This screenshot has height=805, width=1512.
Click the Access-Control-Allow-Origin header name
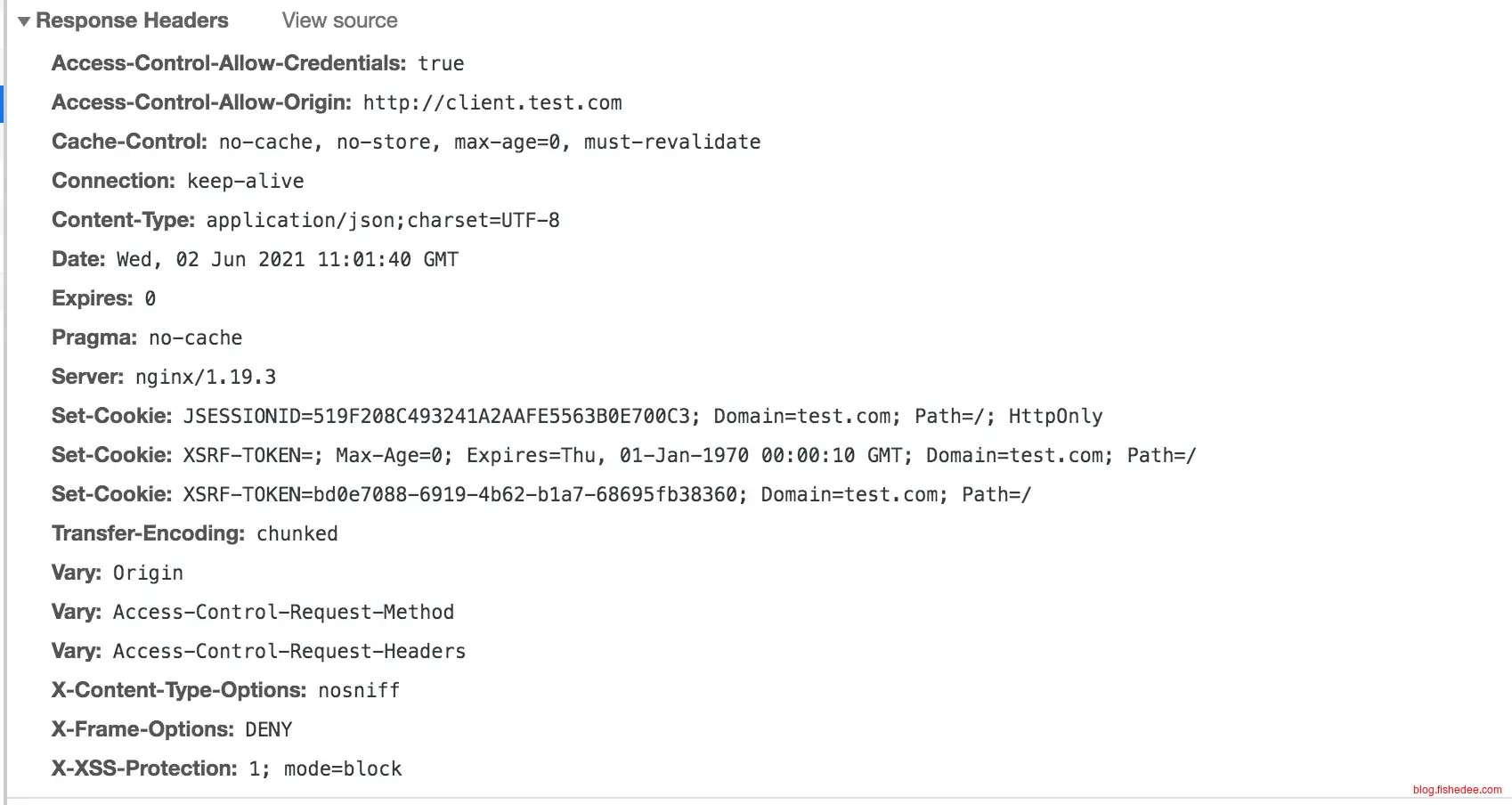coord(200,102)
